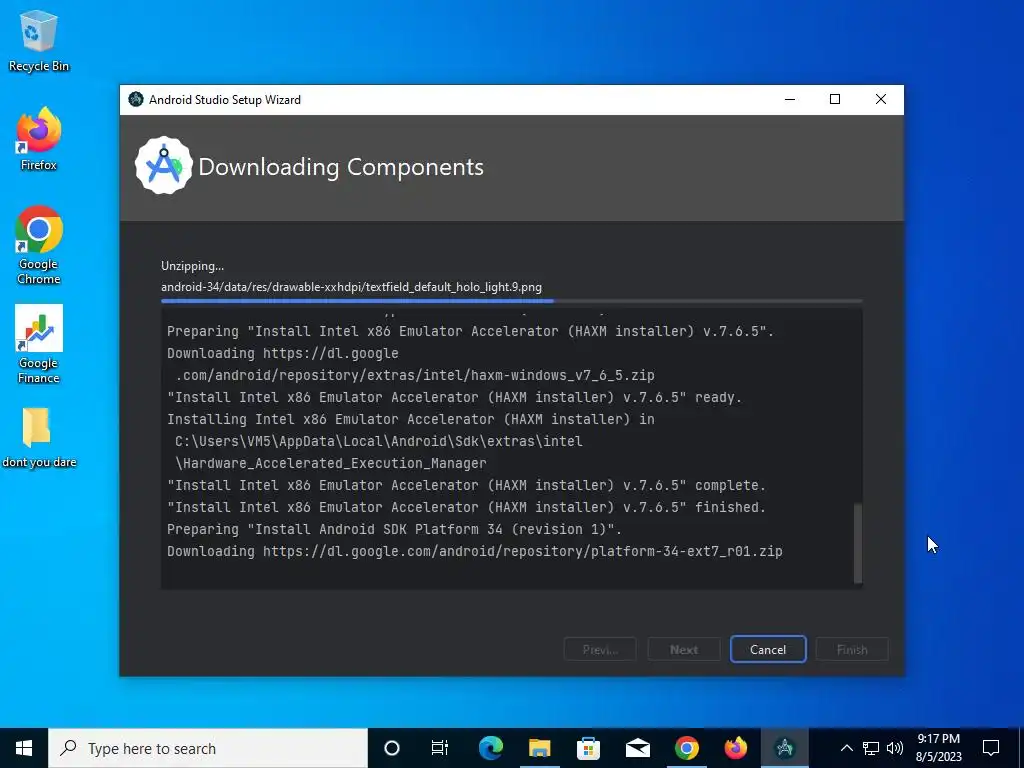Open the Windows Start menu
The image size is (1024, 768).
(24, 748)
